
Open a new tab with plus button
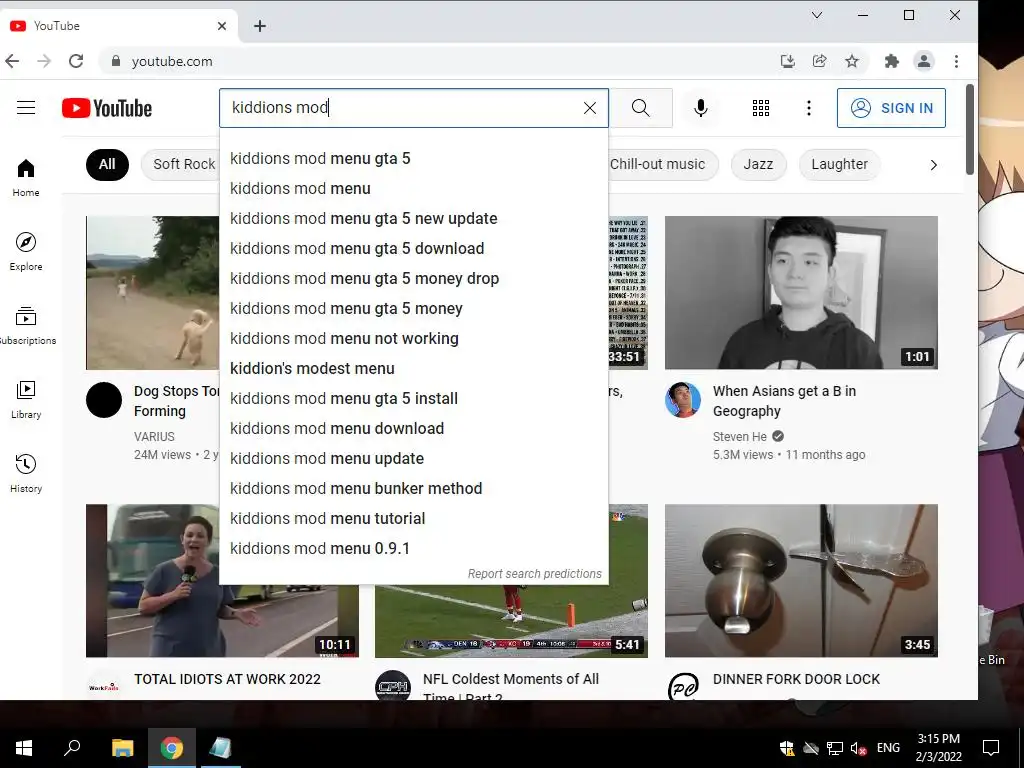pyautogui.click(x=260, y=26)
